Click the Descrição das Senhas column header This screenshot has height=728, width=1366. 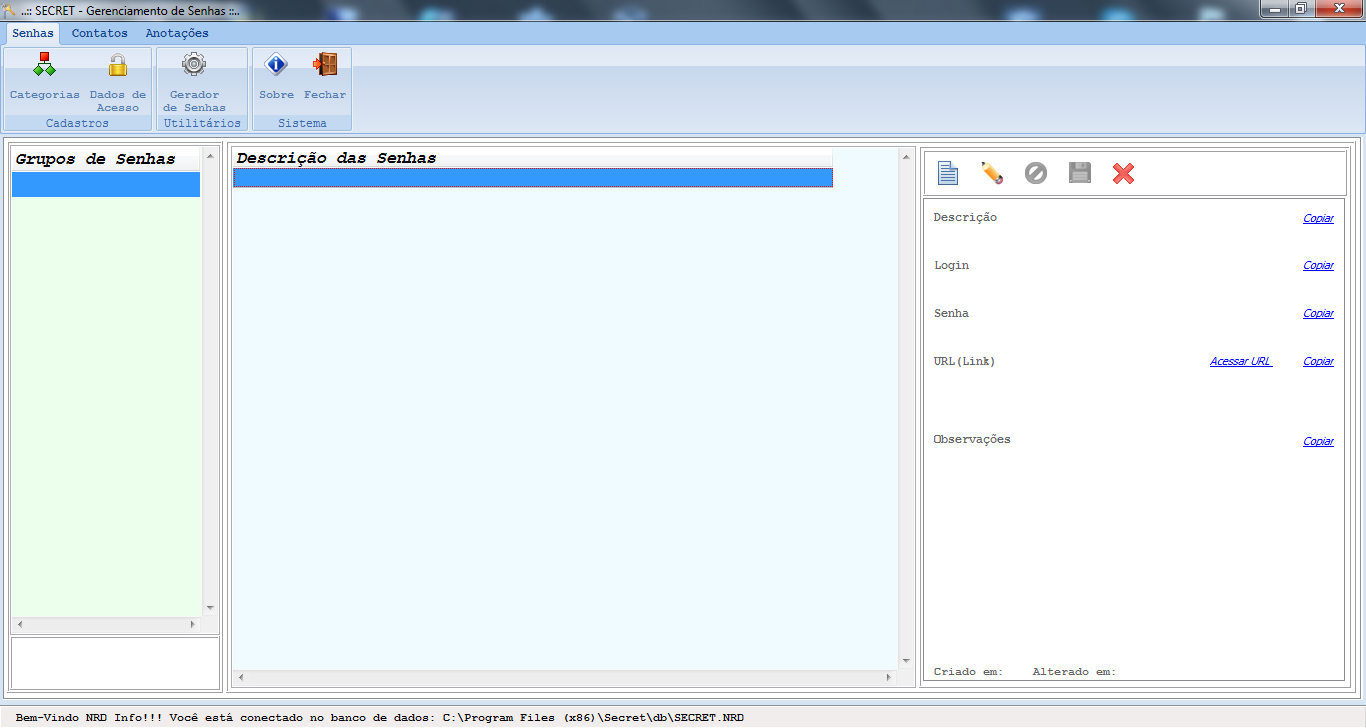click(x=532, y=158)
